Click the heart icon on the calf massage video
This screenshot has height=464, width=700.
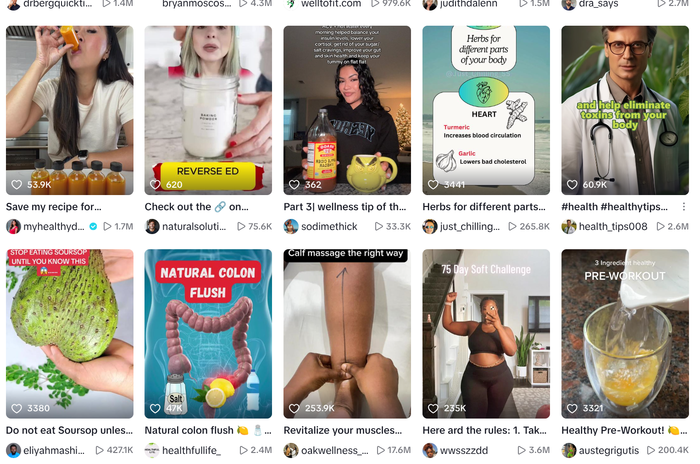tap(294, 408)
